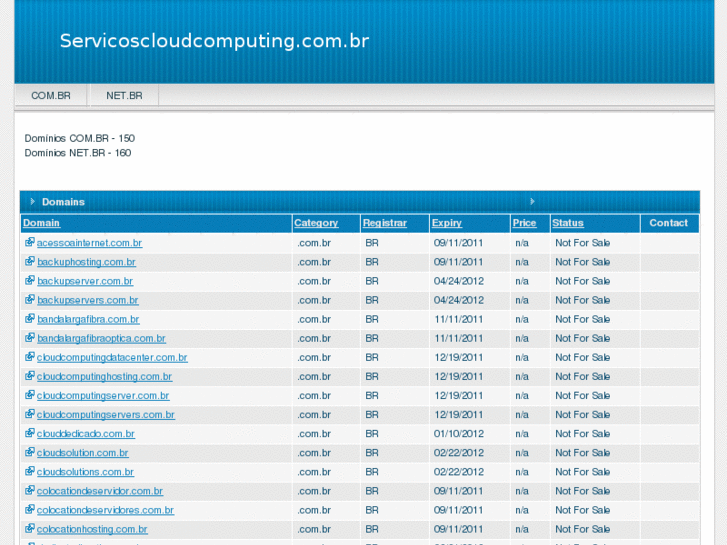Click Not For Sale status of acessoainternet.com.br
The width and height of the screenshot is (727, 545).
click(x=582, y=243)
